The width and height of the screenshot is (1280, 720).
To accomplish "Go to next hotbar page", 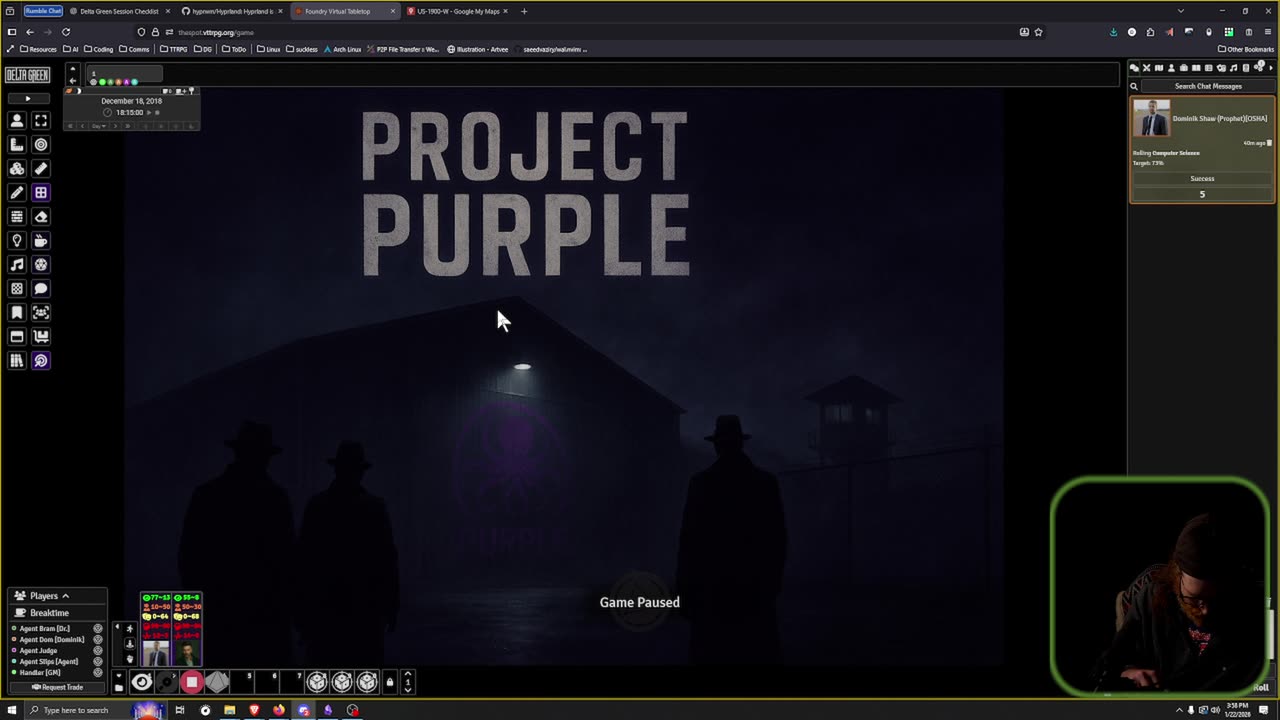I will (x=407, y=689).
